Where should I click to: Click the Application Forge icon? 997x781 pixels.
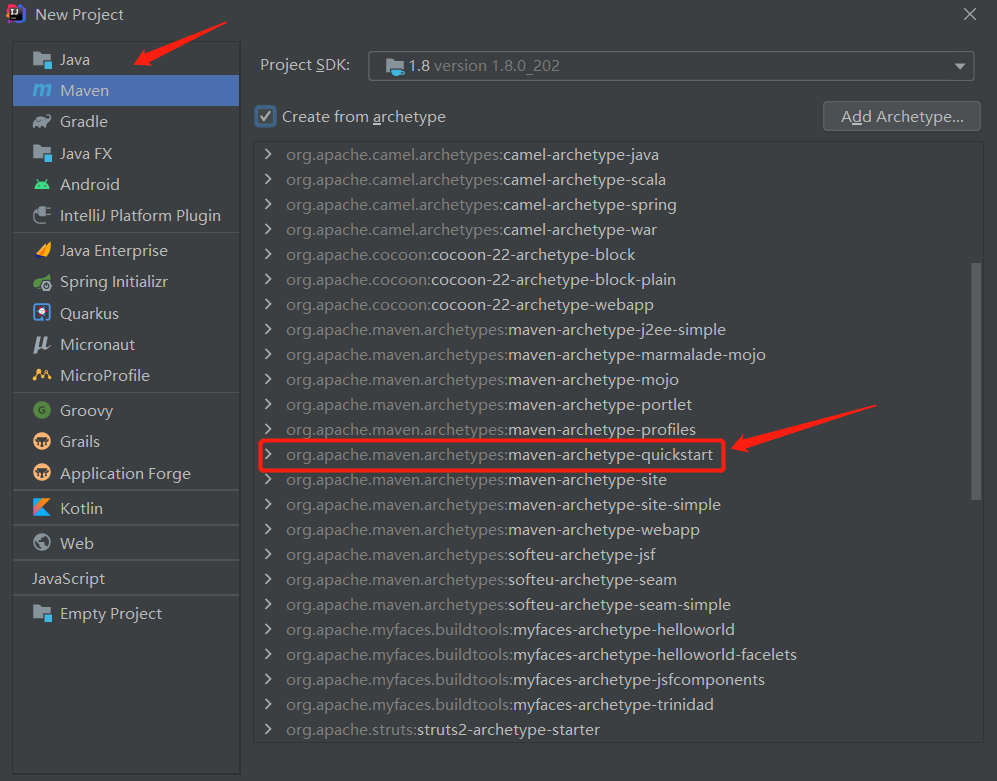point(42,473)
